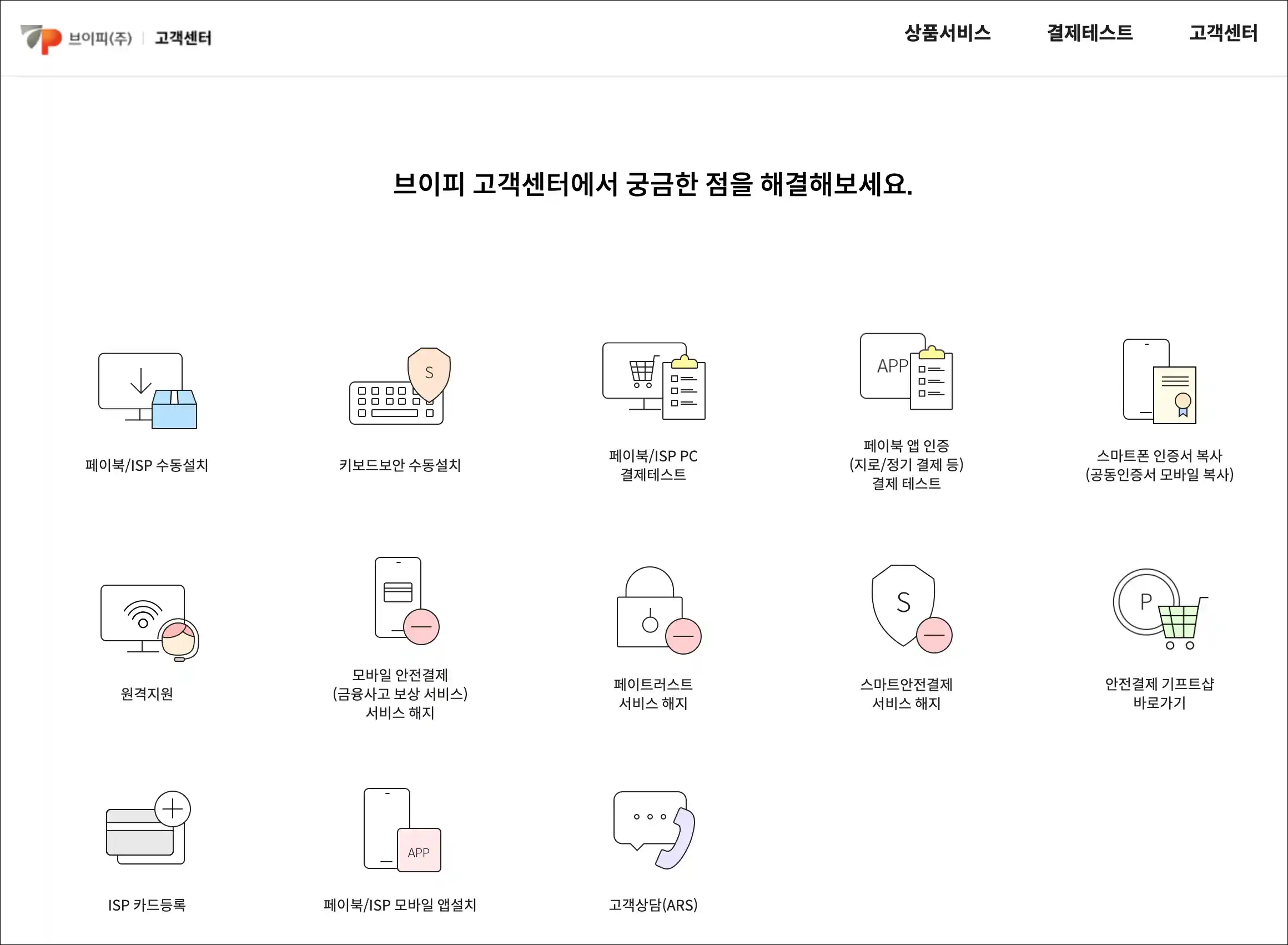Click the chat bubble telephone icon
1288x945 pixels.
655,831
